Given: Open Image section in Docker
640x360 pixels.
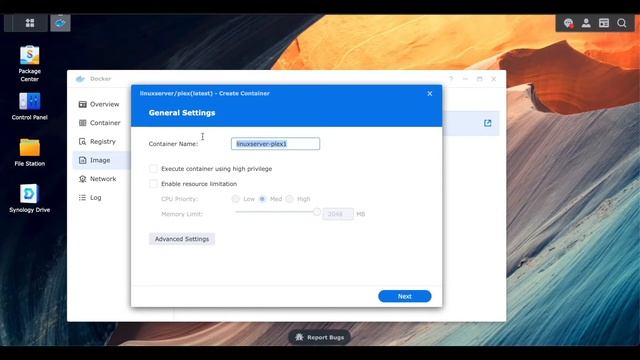Looking at the screenshot, I should point(101,160).
